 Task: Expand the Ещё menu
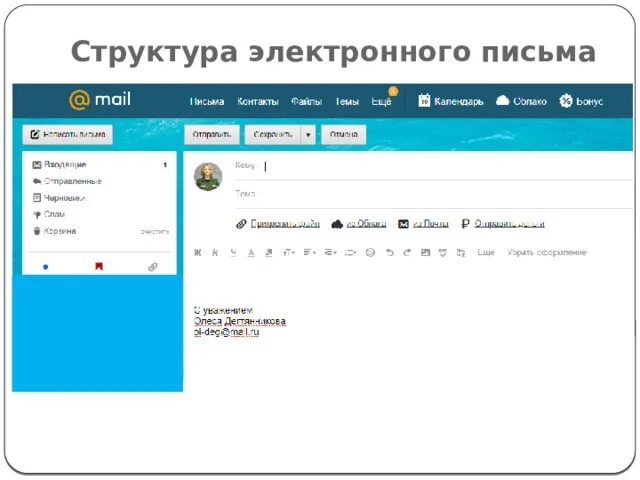click(x=381, y=101)
